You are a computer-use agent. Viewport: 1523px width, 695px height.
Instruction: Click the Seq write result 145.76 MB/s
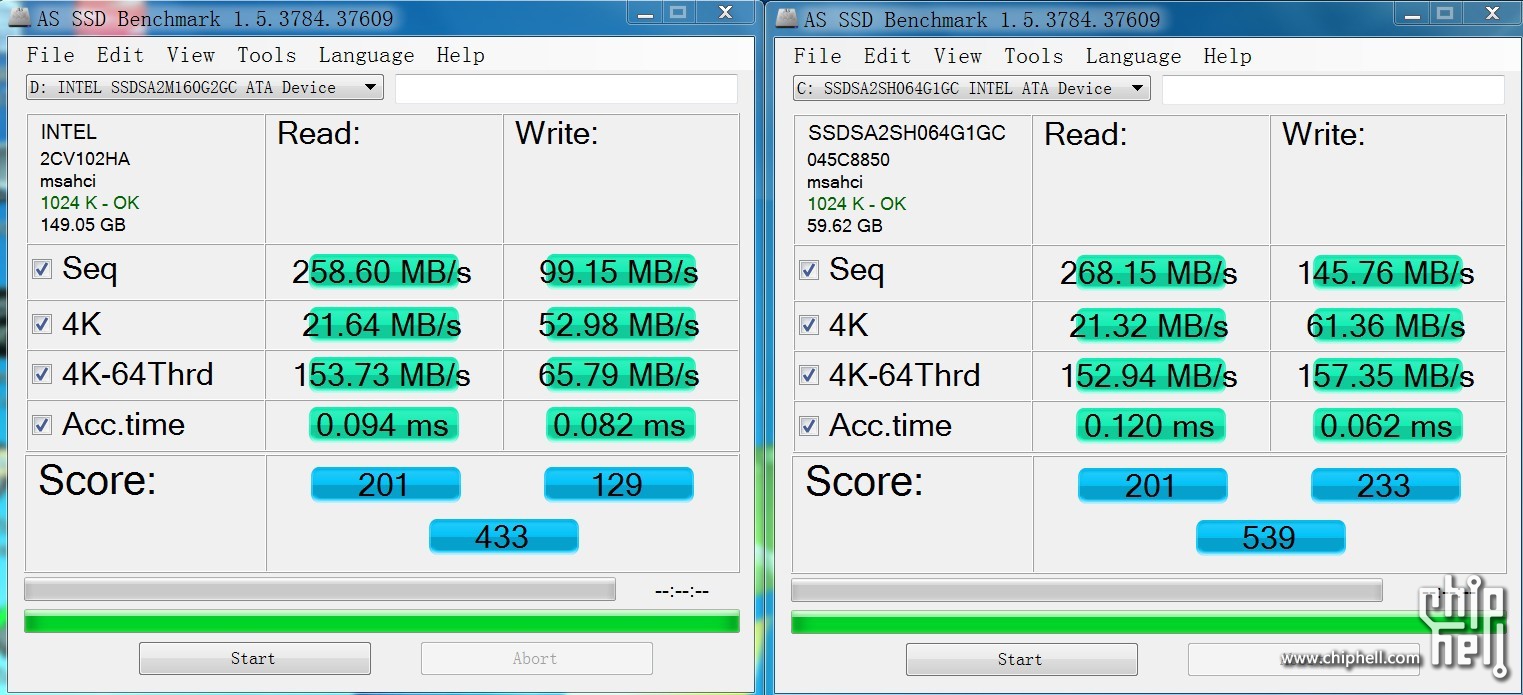point(1386,273)
